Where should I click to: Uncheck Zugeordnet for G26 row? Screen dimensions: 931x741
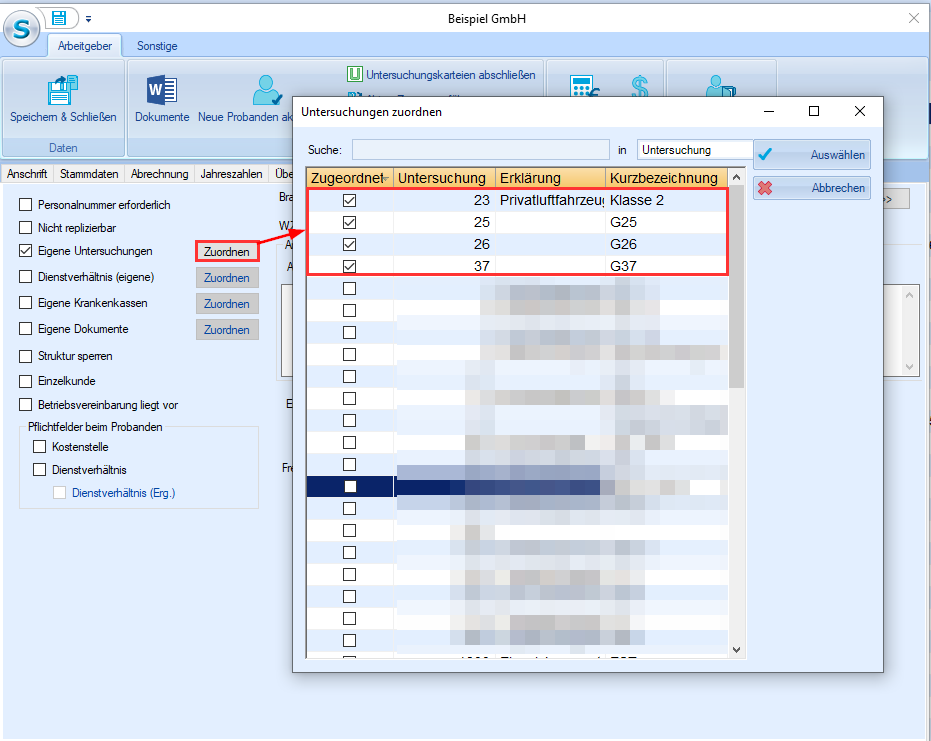click(x=350, y=245)
